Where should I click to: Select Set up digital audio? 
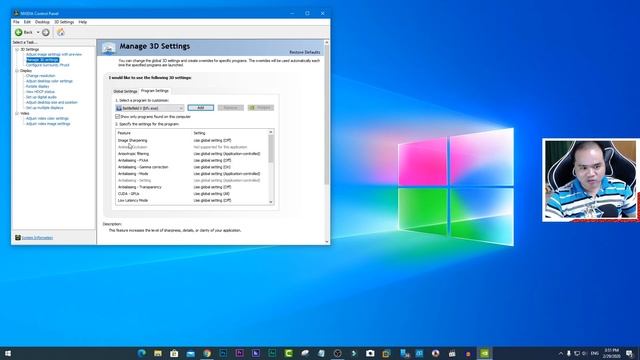click(41, 97)
